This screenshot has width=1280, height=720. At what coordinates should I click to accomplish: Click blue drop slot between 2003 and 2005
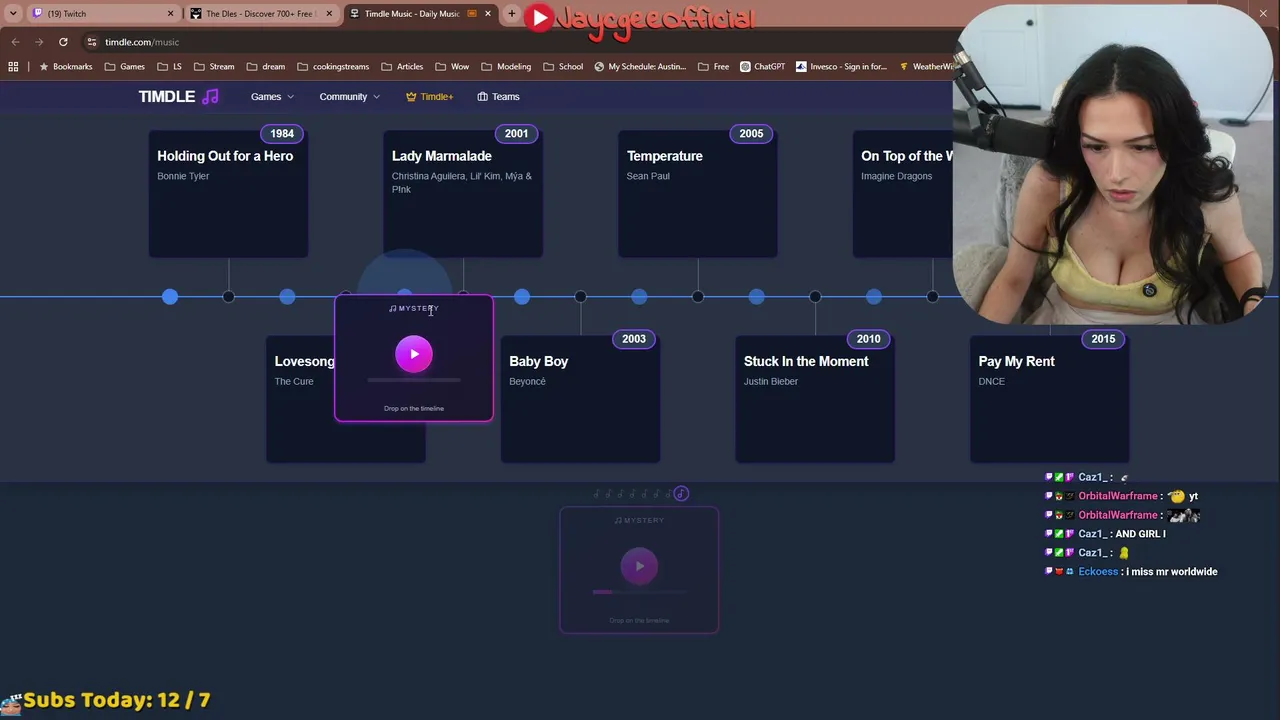(x=639, y=296)
